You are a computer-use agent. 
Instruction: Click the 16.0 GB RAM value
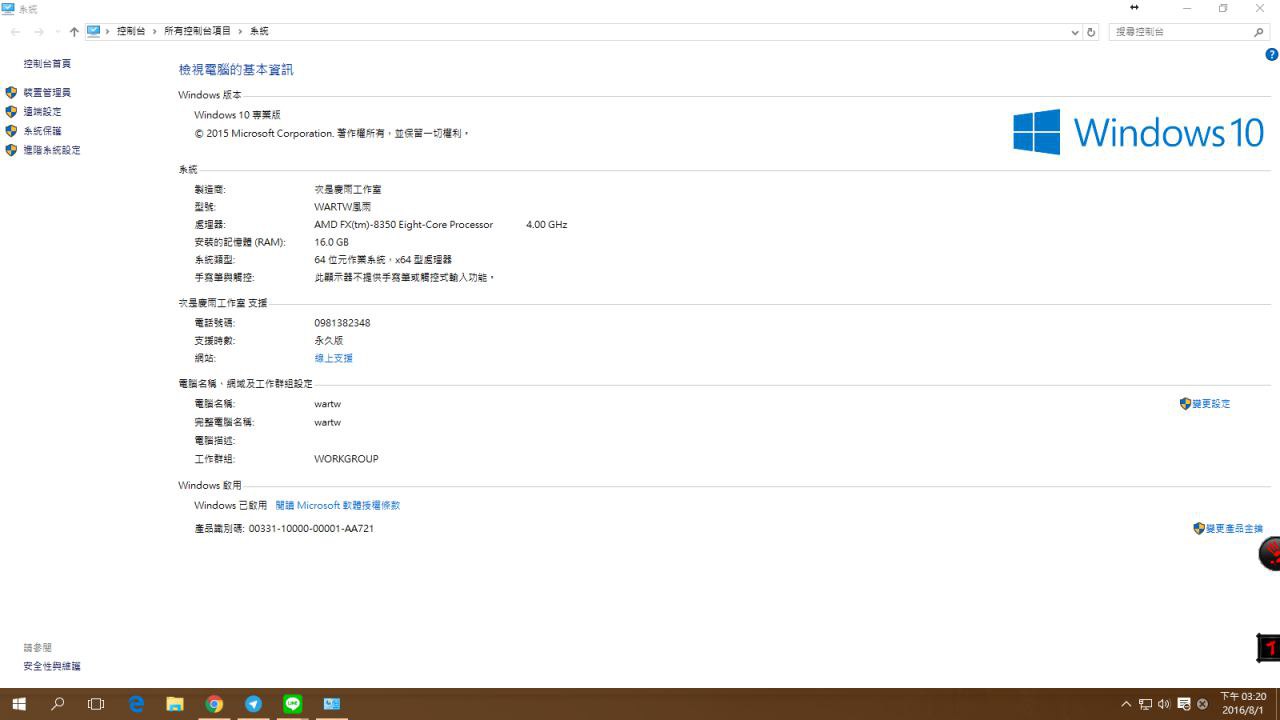click(x=331, y=242)
